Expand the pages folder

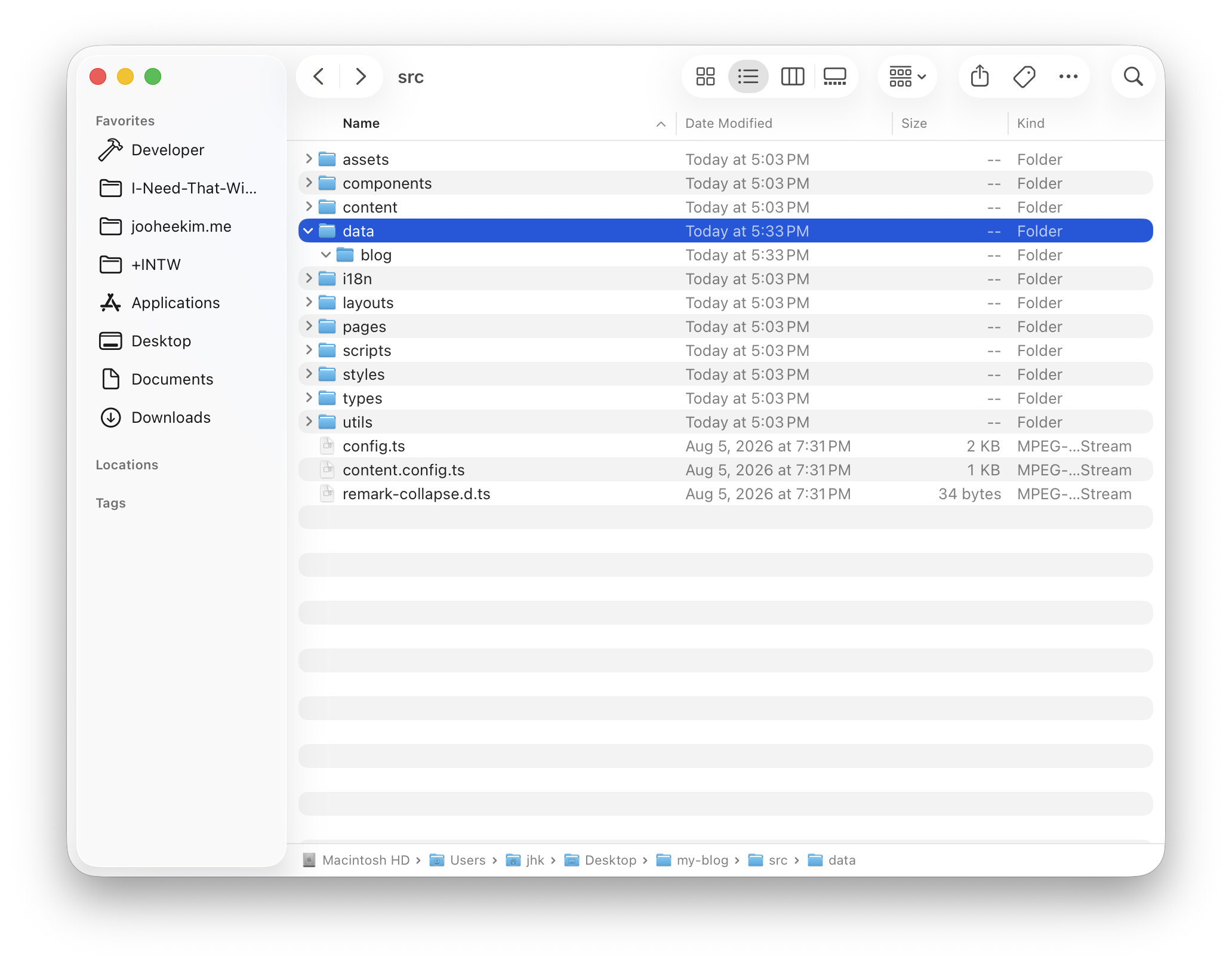coord(309,326)
